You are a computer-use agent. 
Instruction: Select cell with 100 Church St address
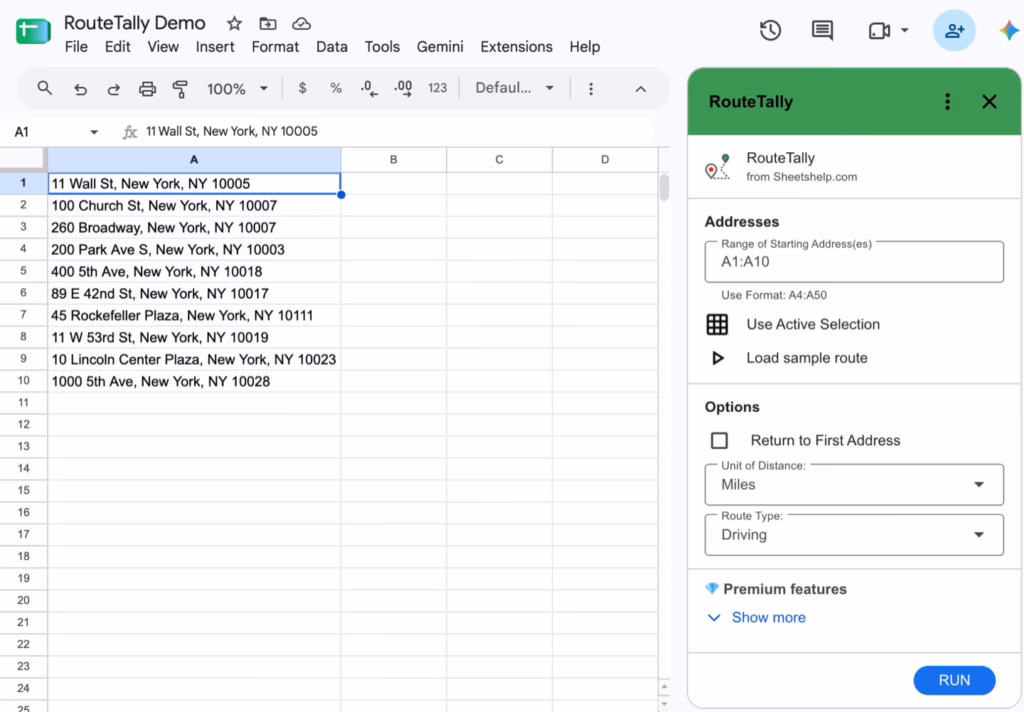point(194,206)
